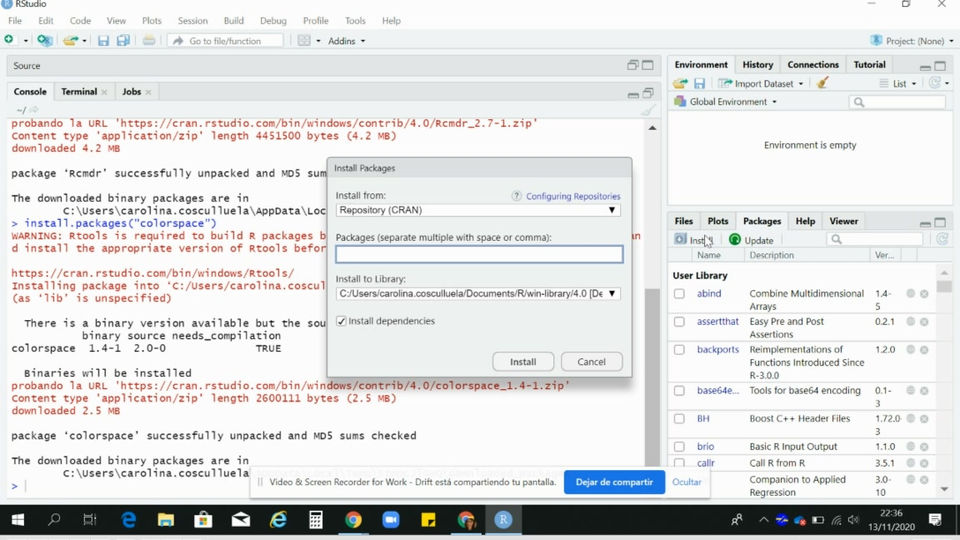Open the Plots menu in menu bar
The image size is (960, 540).
tap(151, 20)
